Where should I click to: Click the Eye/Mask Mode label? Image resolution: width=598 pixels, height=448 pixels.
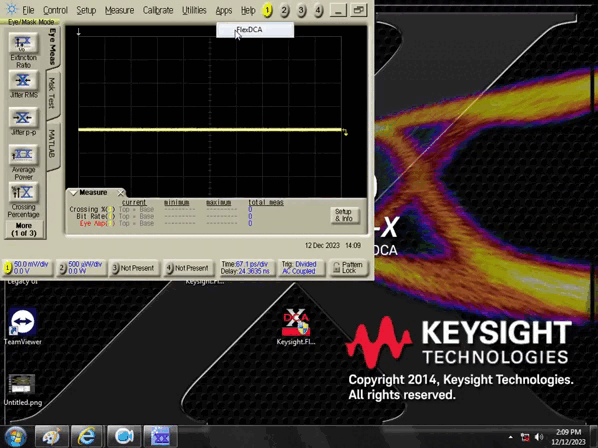[x=31, y=22]
